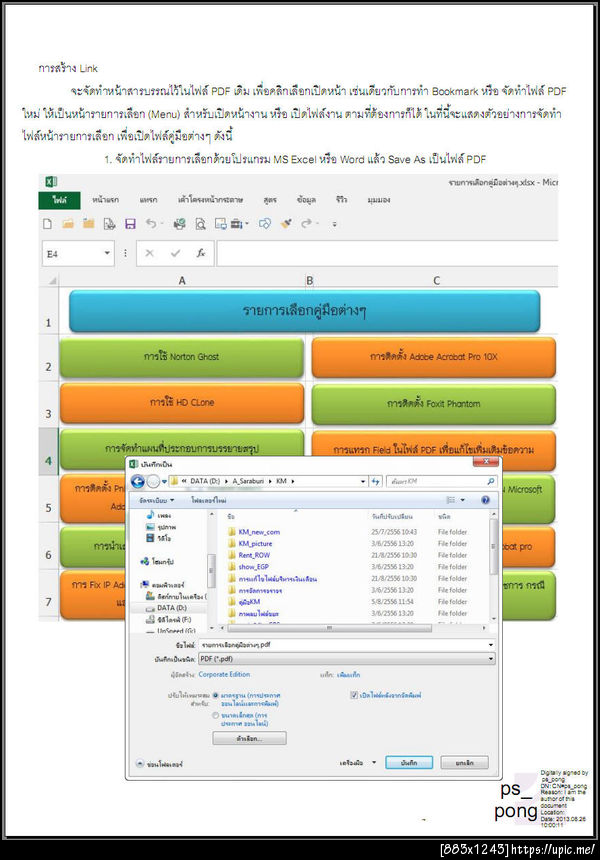Open the Customize Quick Access Toolbar dropdown
Screen dimensions: 600x860
[x=335, y=224]
